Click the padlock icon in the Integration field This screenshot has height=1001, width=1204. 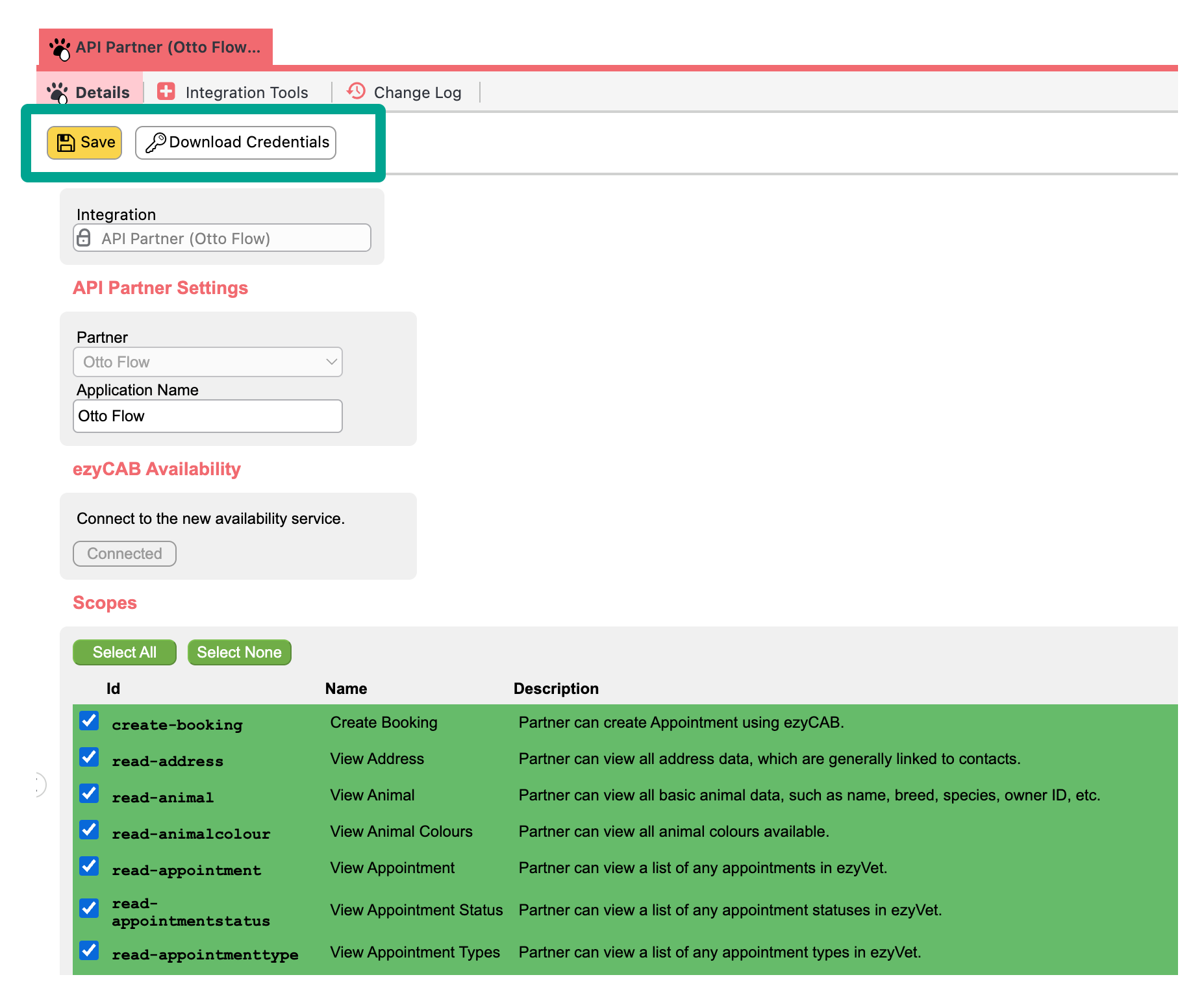coord(84,238)
